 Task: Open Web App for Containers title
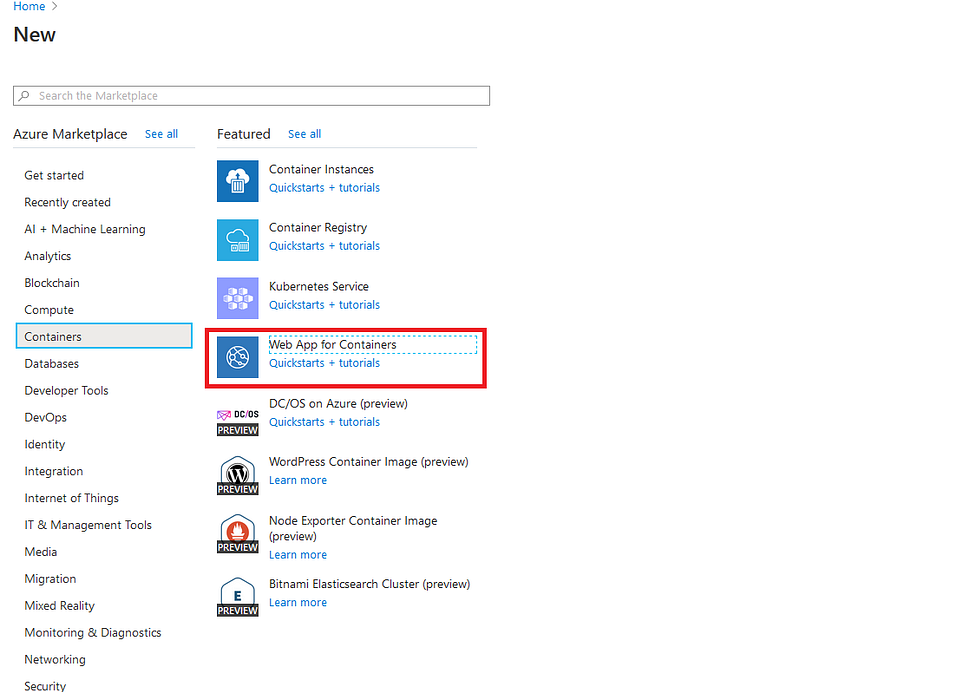pos(333,345)
